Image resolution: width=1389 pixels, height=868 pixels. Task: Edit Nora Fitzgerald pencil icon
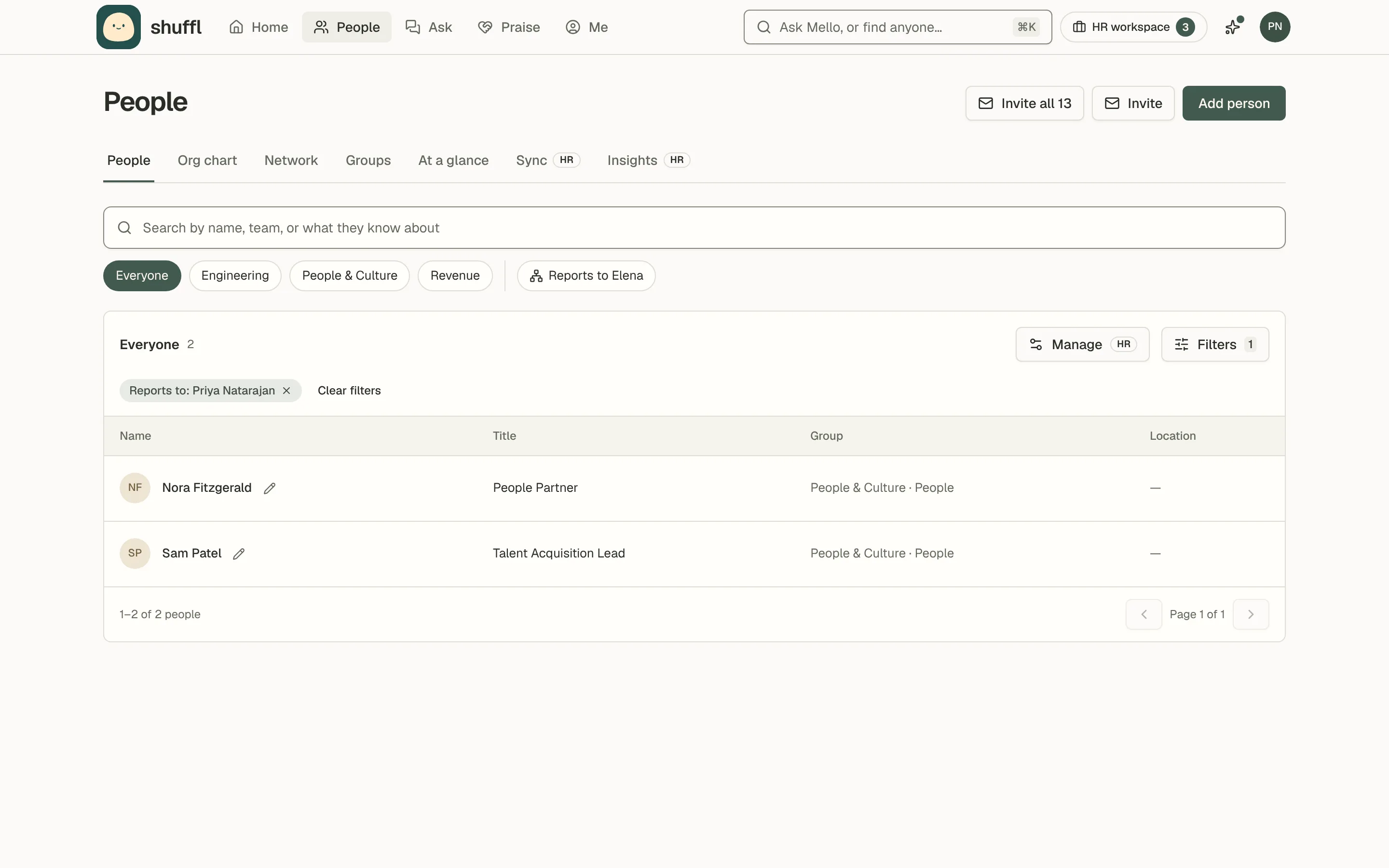tap(269, 488)
